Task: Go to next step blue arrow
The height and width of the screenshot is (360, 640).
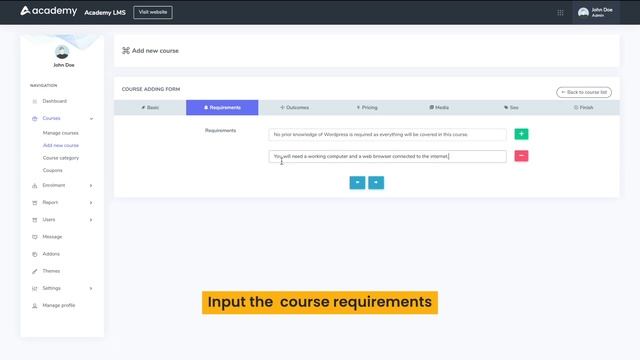Action: click(x=376, y=182)
